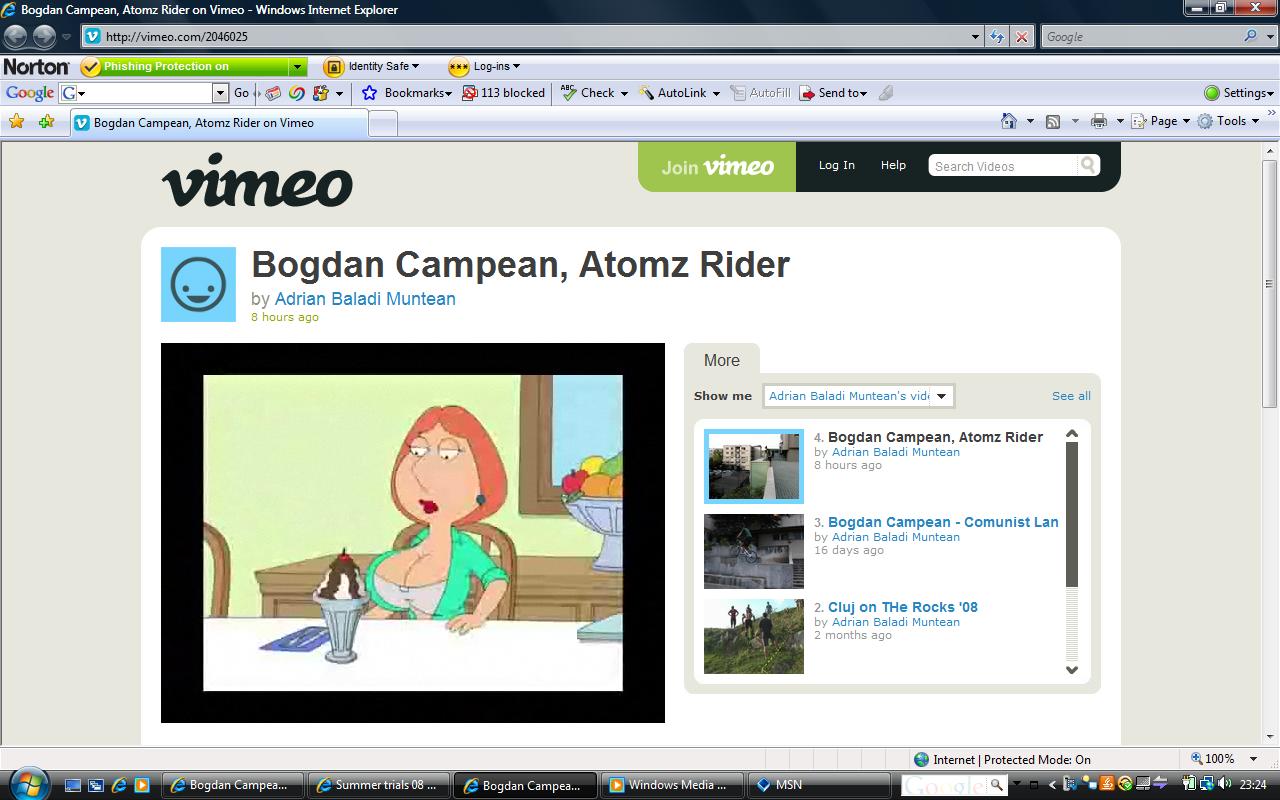Click the Refresh page icon
The height and width of the screenshot is (800, 1280).
click(x=997, y=37)
